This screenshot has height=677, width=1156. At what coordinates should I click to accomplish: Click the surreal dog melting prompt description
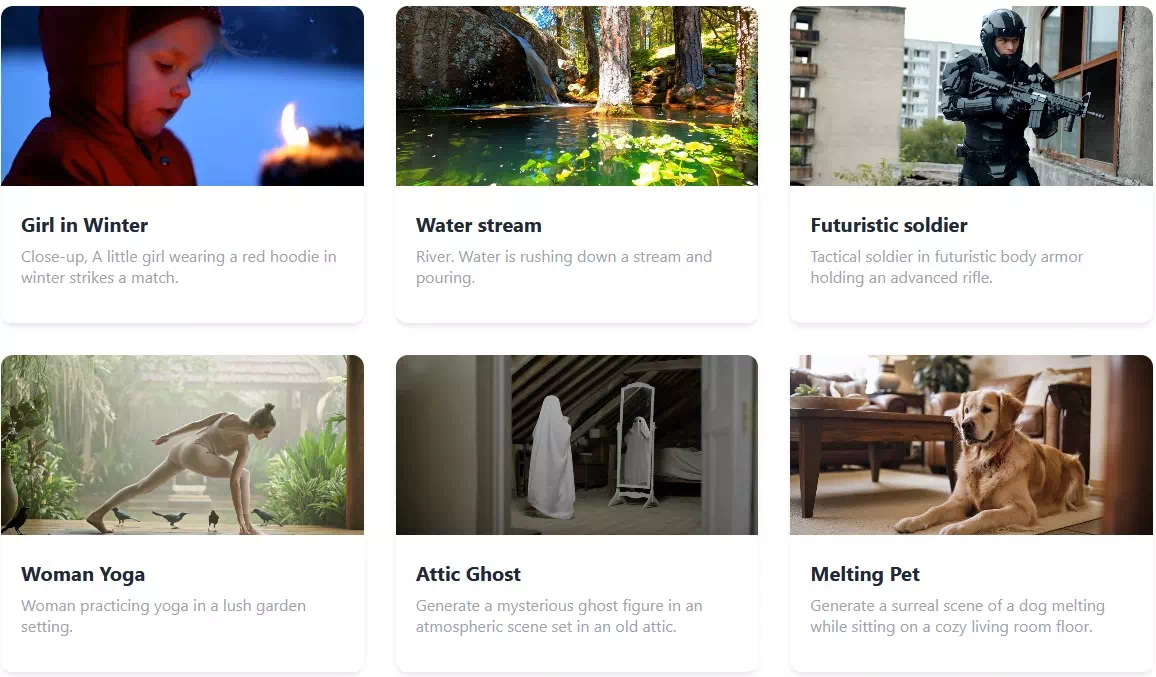click(957, 616)
